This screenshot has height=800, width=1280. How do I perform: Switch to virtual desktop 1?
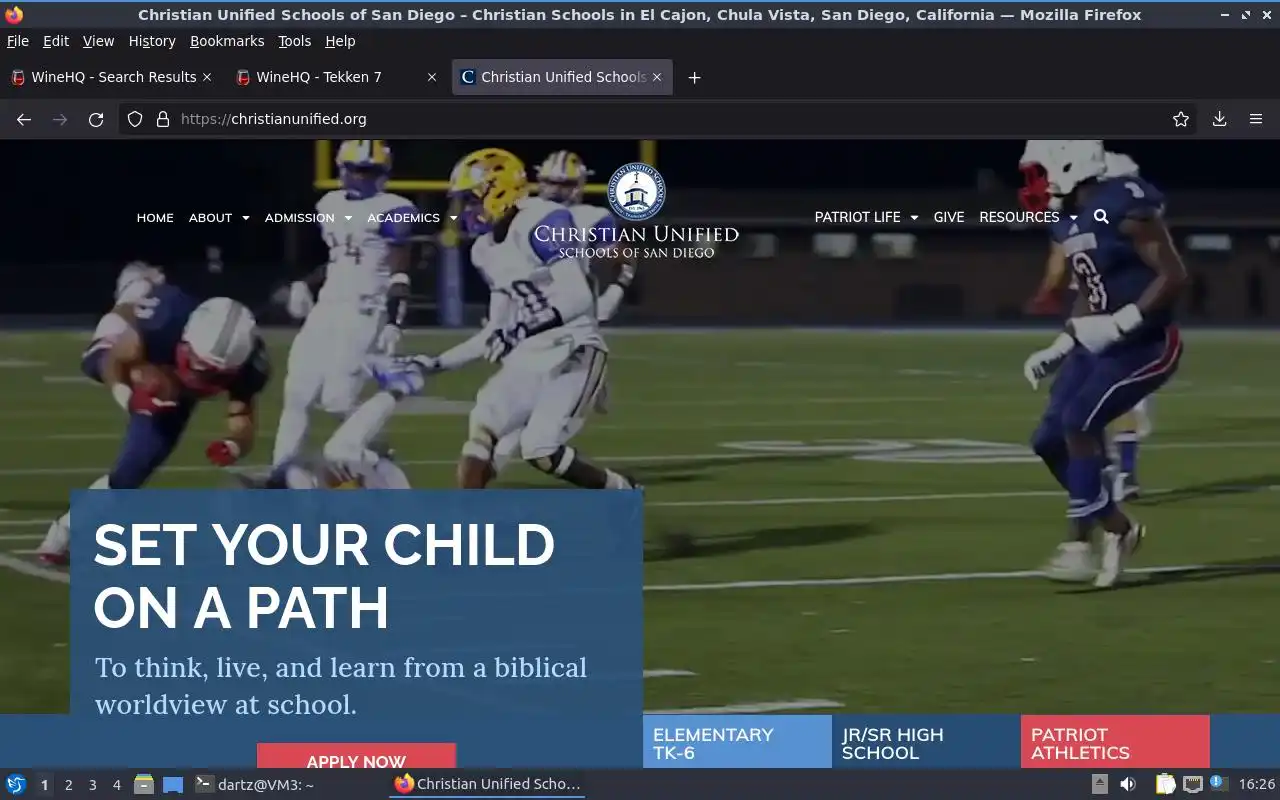[45, 785]
